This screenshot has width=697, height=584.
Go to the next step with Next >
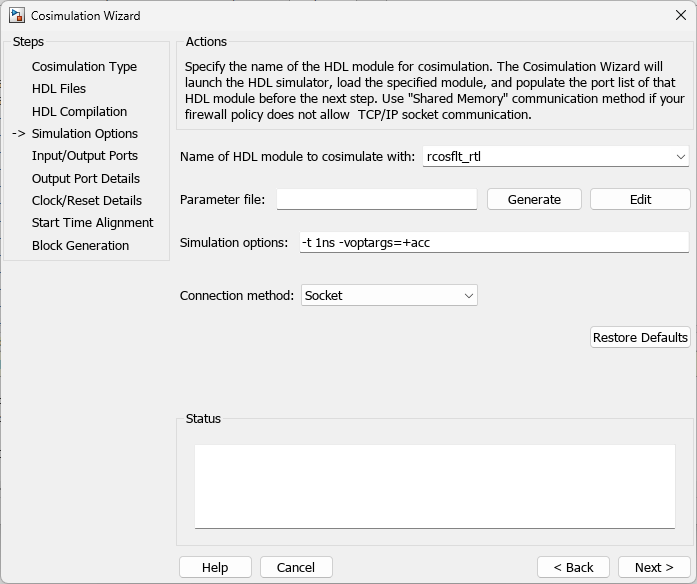coord(653,567)
